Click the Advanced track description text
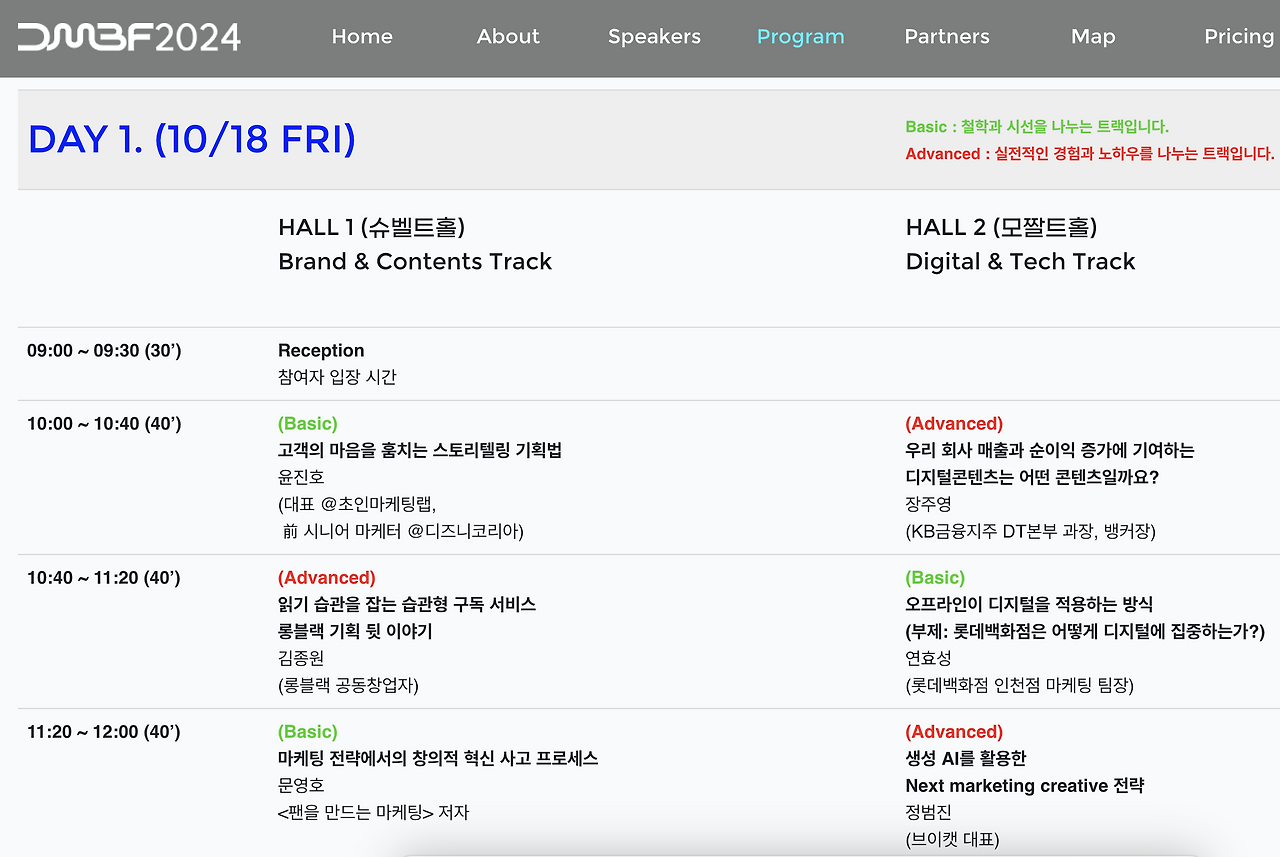 1087,154
